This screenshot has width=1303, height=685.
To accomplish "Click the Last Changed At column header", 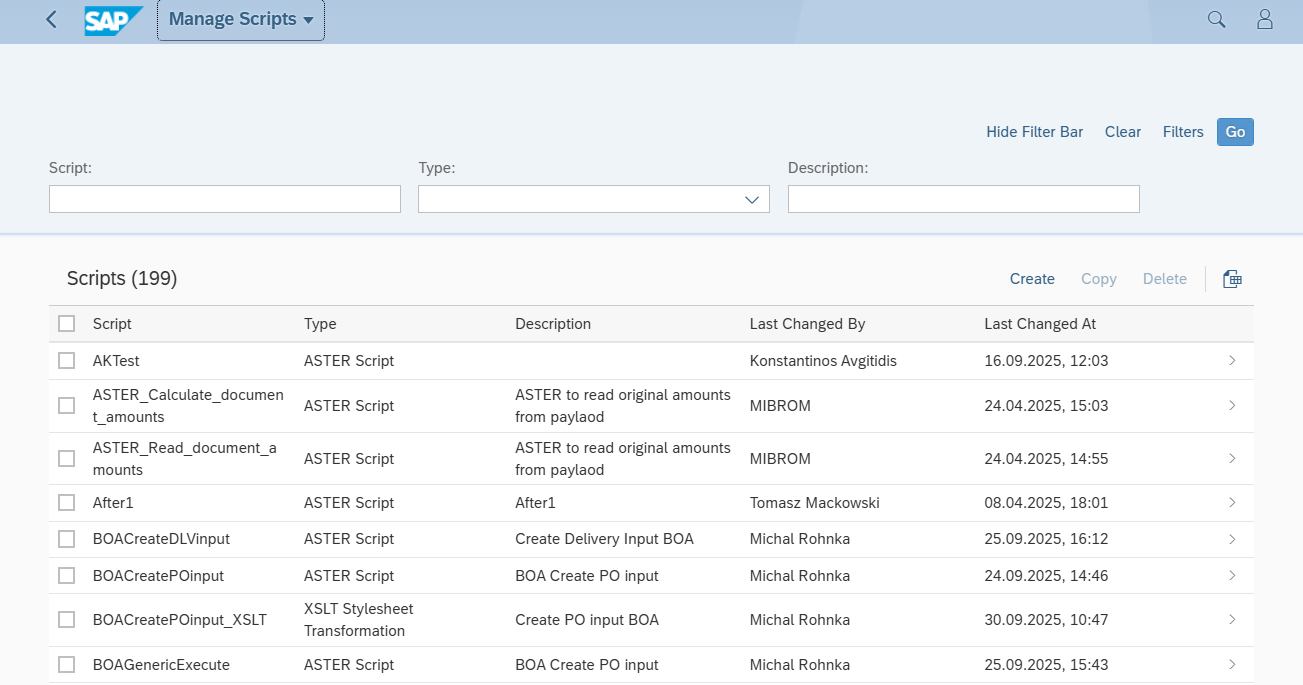I will (x=1040, y=324).
